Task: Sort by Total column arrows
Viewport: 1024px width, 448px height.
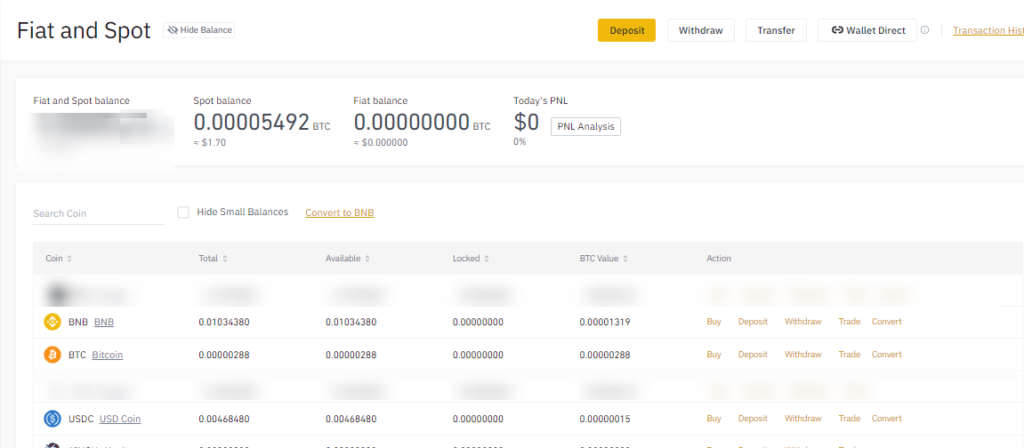Action: pos(225,259)
